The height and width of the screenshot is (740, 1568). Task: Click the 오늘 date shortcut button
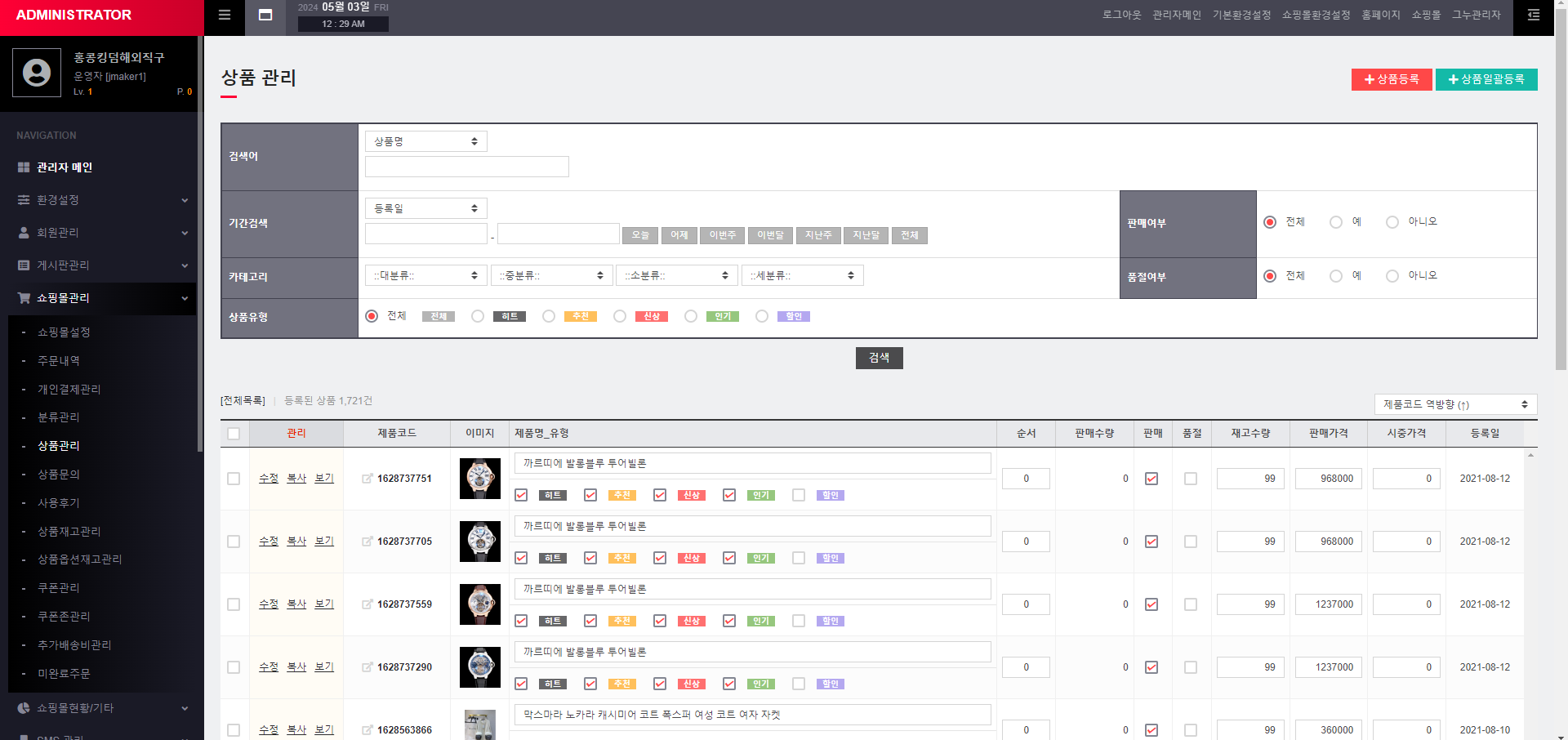tap(640, 235)
